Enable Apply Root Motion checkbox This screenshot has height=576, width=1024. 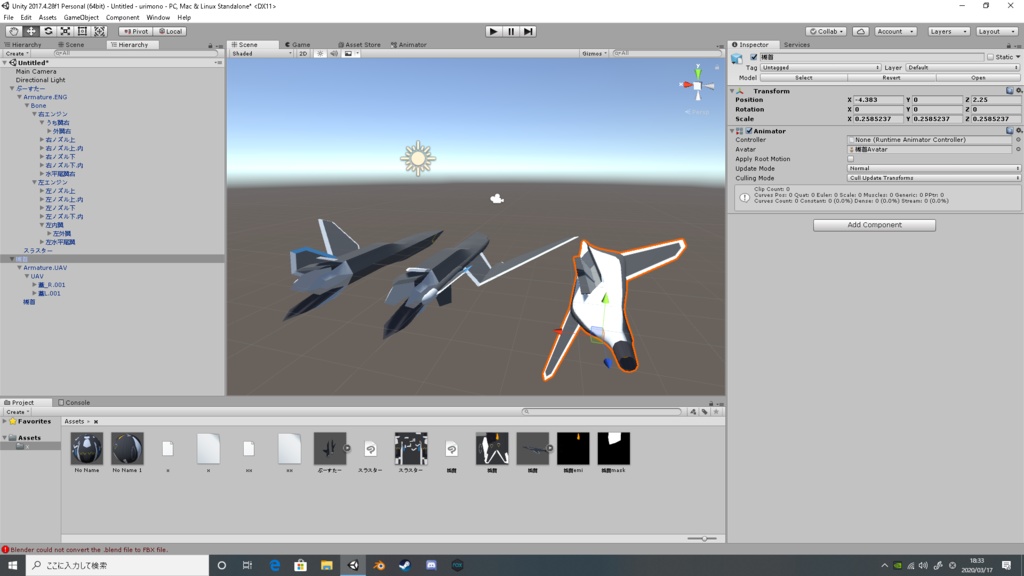850,159
